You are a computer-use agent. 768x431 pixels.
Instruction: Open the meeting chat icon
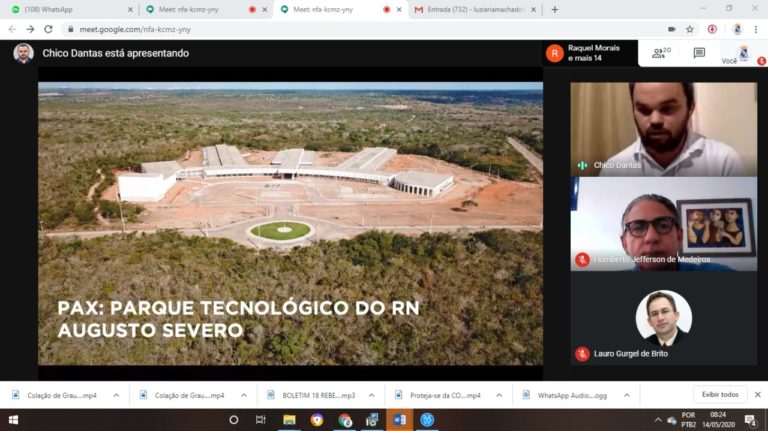(699, 53)
